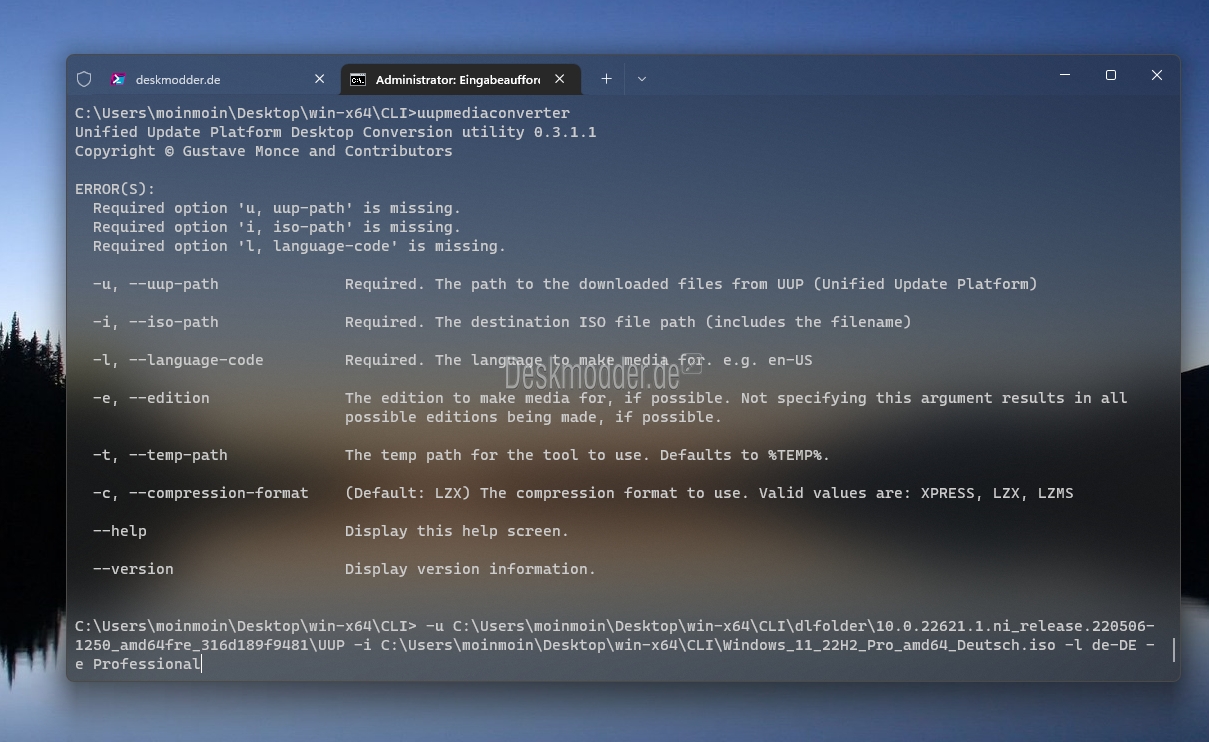Click the '-t, --temp-path' option name
This screenshot has width=1209, height=742.
(x=160, y=455)
